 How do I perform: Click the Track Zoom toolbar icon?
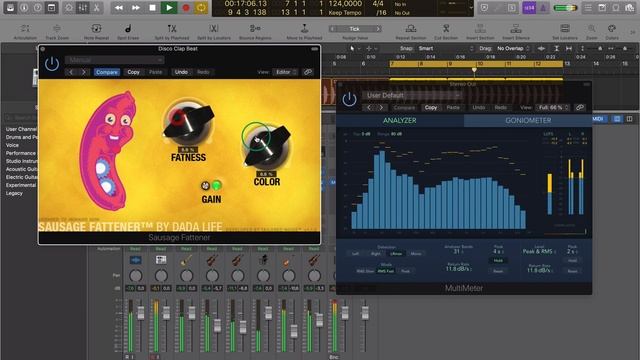pyautogui.click(x=57, y=28)
